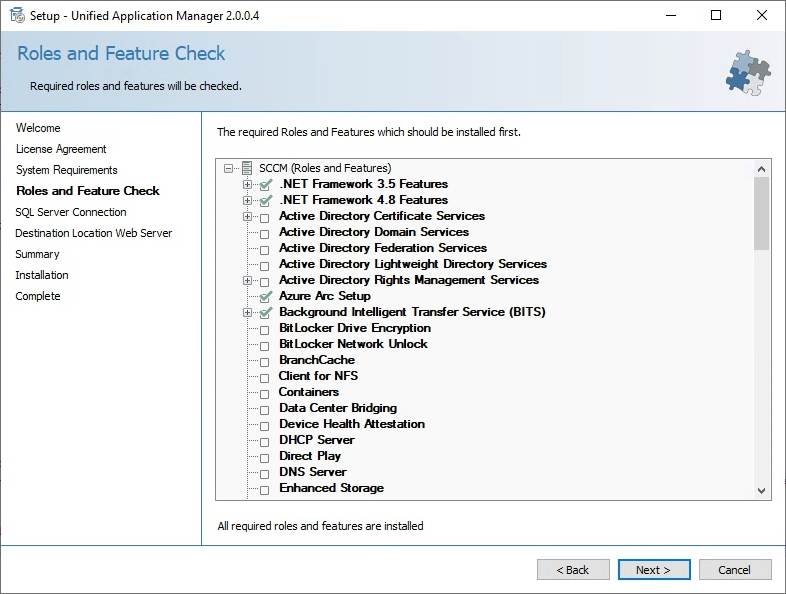
Task: Collapse the SCCM (Roles and Features) node
Action: (x=229, y=168)
